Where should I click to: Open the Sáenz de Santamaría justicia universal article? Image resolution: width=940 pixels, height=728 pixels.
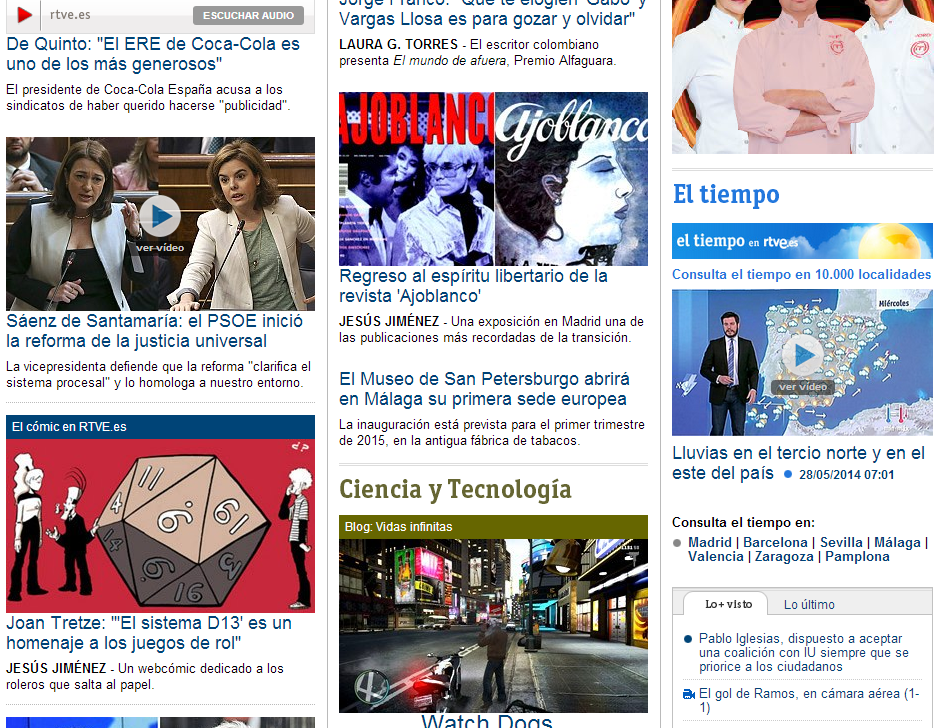pyautogui.click(x=154, y=331)
